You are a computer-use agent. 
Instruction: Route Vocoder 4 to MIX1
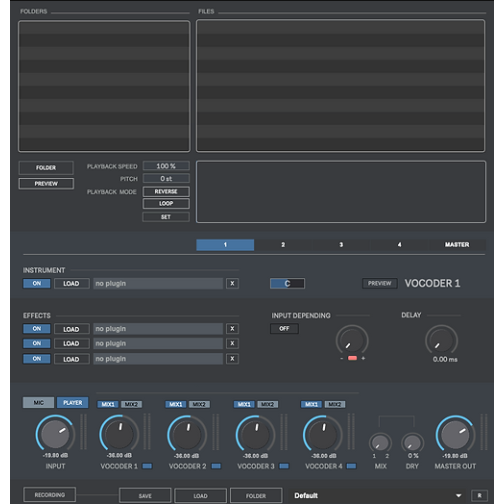point(312,404)
